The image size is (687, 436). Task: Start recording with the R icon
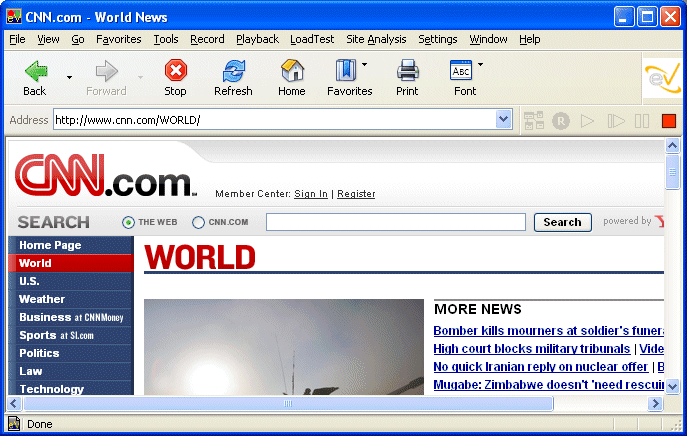pyautogui.click(x=561, y=121)
